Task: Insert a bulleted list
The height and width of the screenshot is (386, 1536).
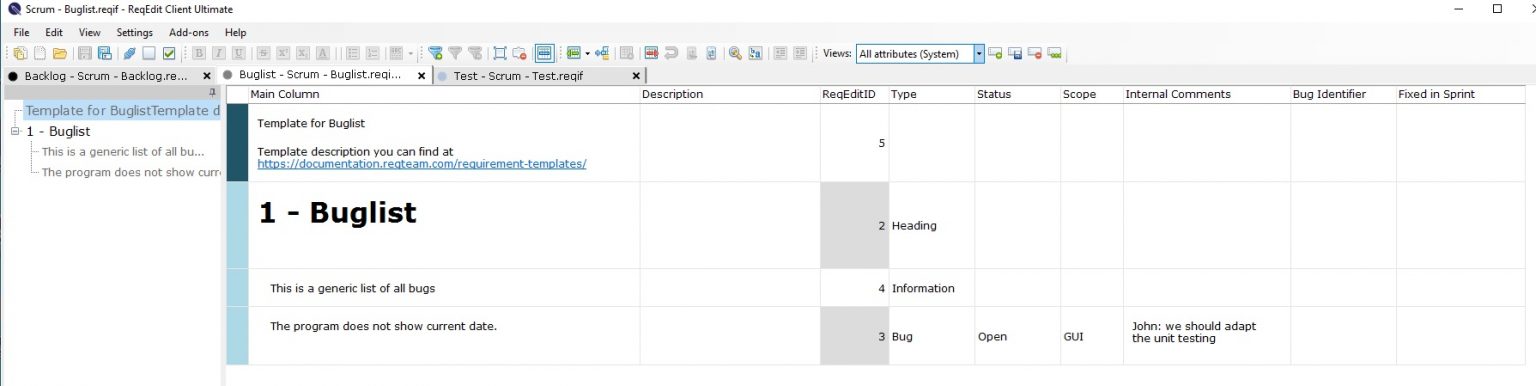Action: (x=352, y=54)
